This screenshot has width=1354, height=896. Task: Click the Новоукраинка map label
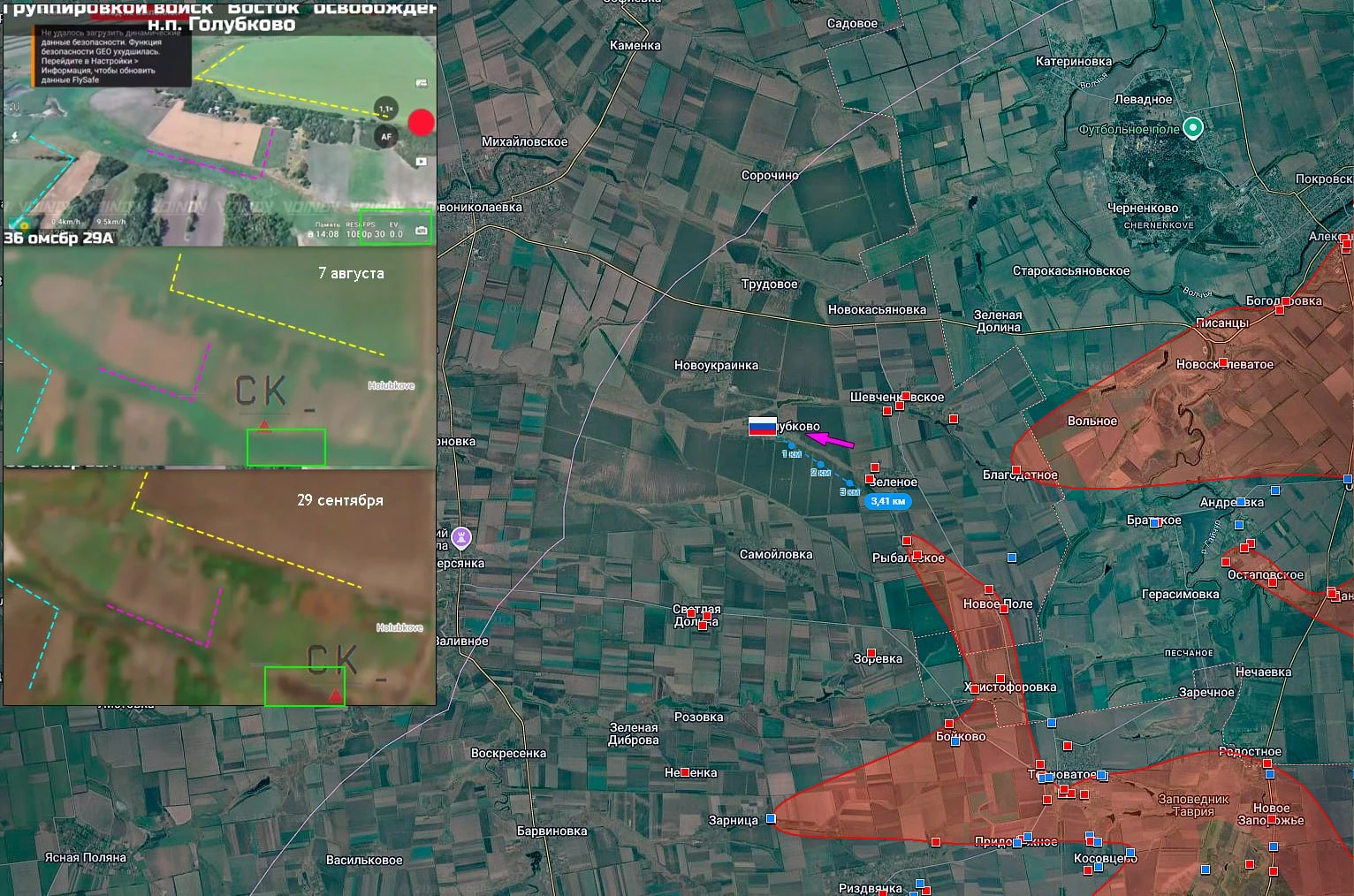tap(716, 365)
